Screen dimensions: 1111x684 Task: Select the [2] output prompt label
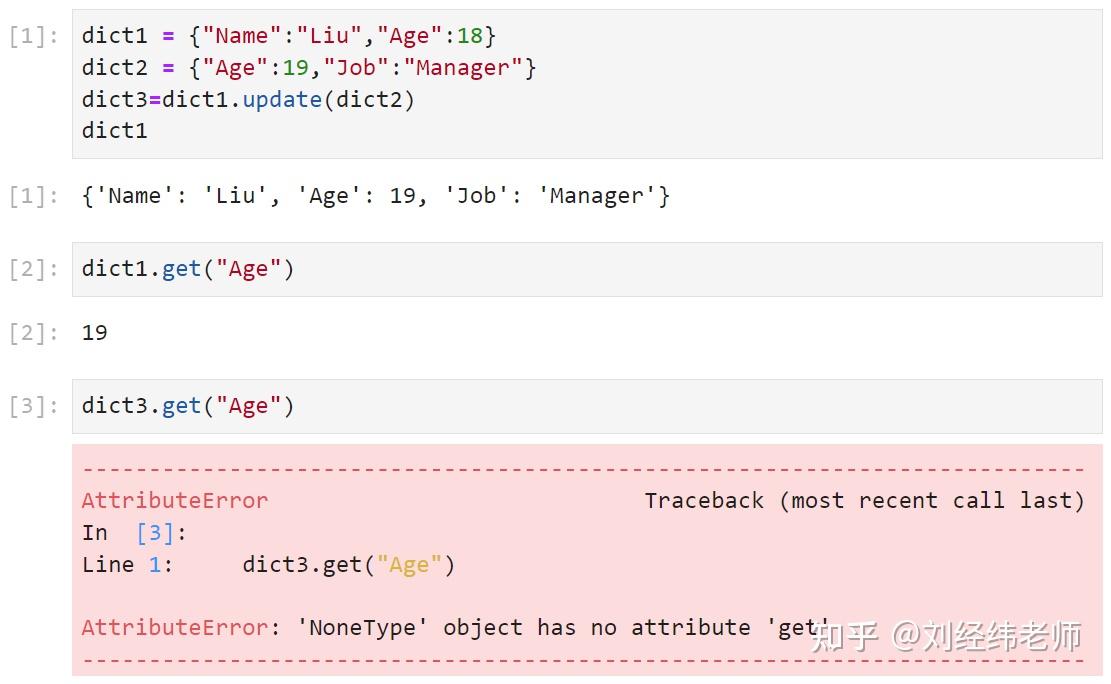click(x=33, y=332)
